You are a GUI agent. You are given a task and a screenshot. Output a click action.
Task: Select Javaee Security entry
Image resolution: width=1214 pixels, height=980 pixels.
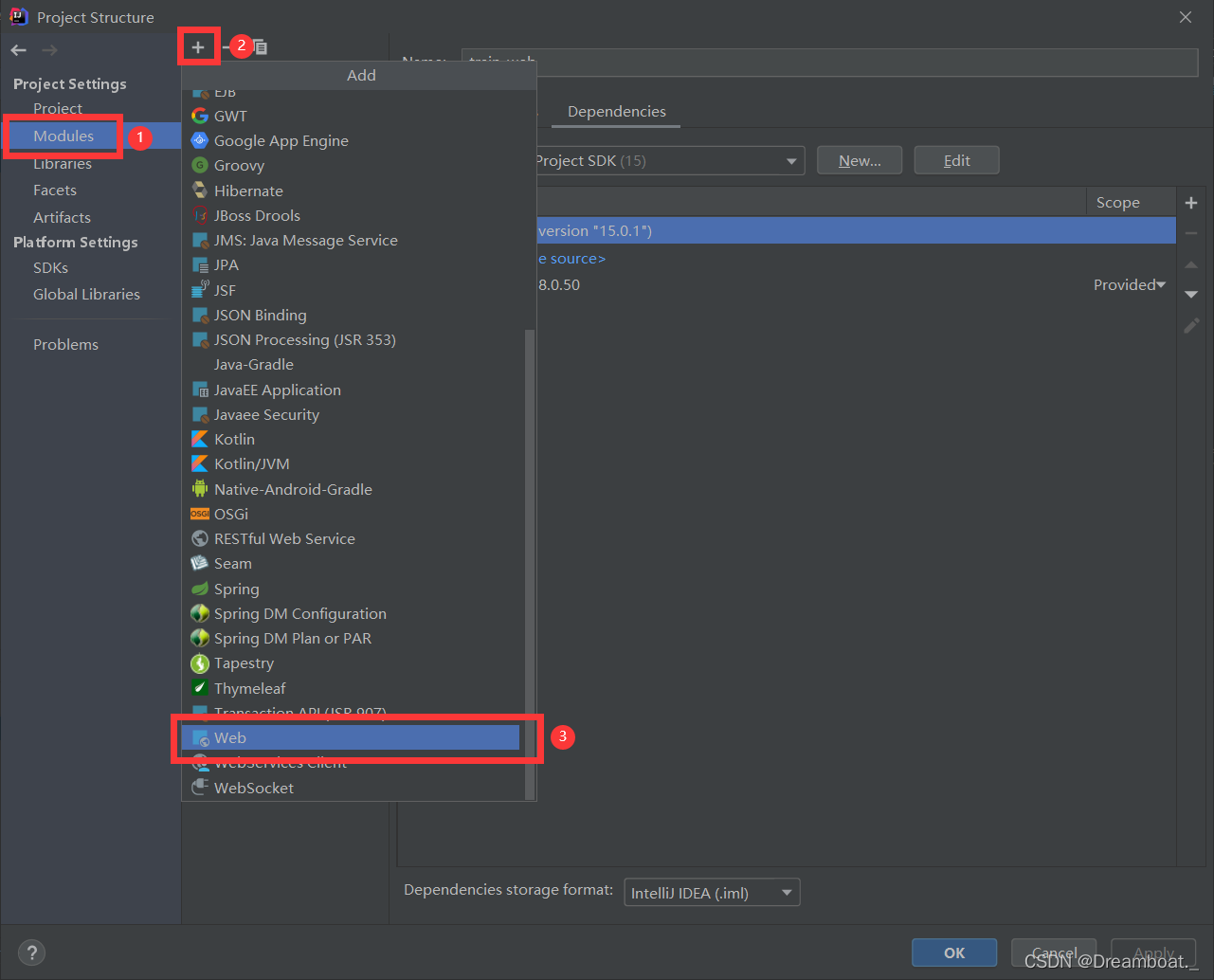pyautogui.click(x=351, y=414)
